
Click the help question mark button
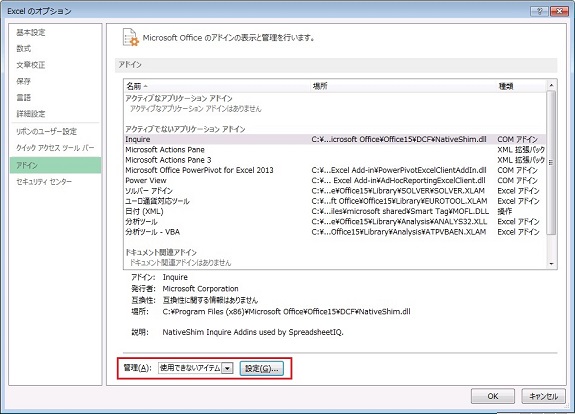click(539, 11)
